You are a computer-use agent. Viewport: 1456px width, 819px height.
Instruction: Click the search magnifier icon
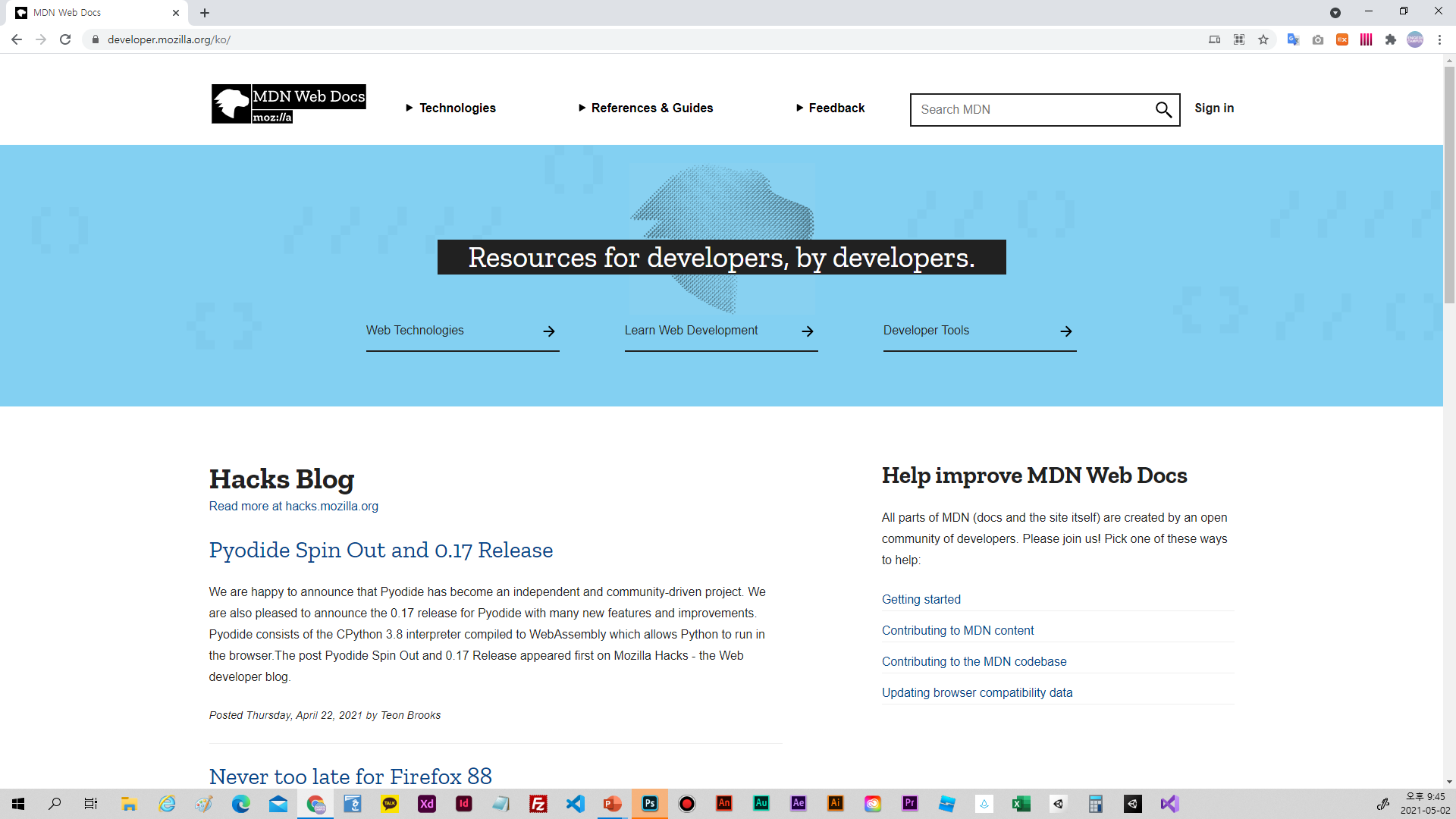[1163, 110]
